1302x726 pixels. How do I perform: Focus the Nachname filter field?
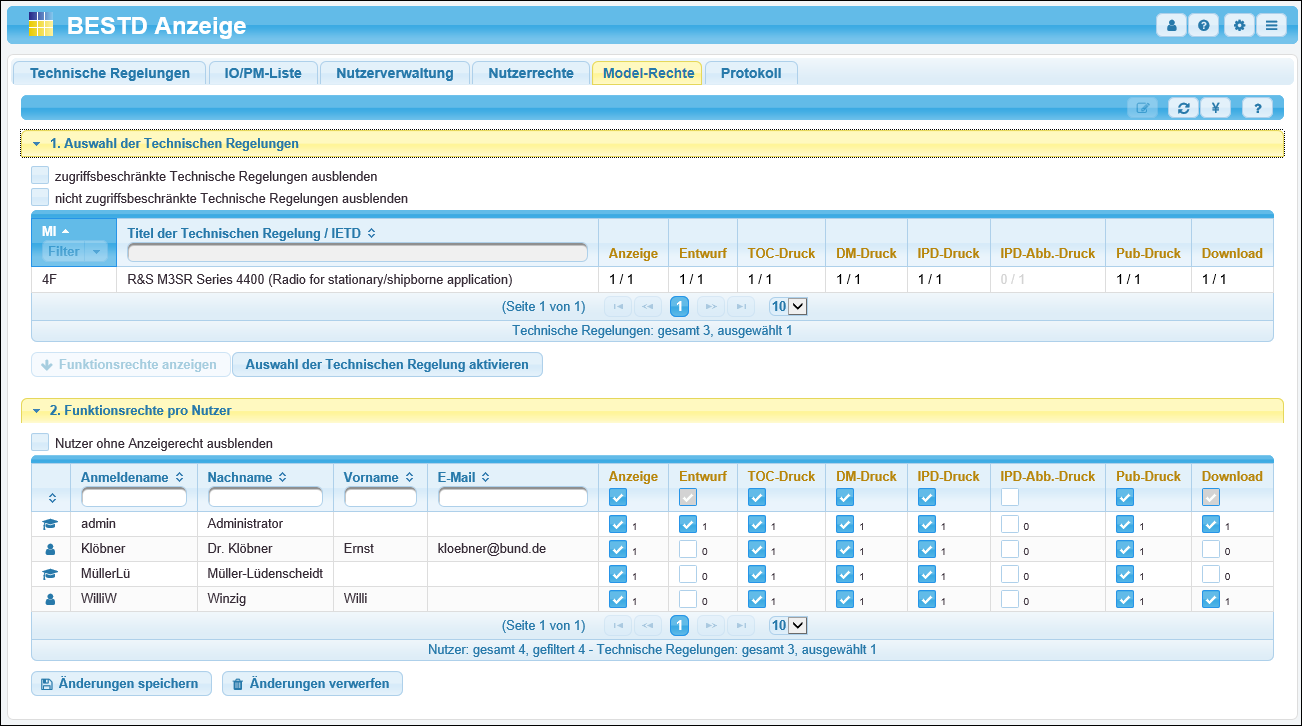click(x=265, y=497)
